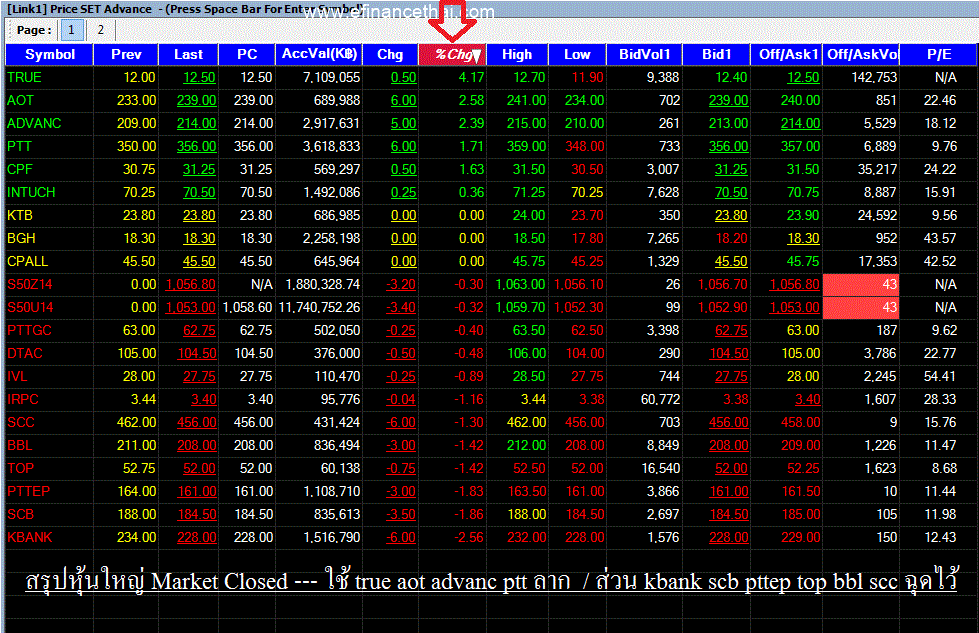Click CPF offer price 31.50
The image size is (979, 633).
point(803,170)
